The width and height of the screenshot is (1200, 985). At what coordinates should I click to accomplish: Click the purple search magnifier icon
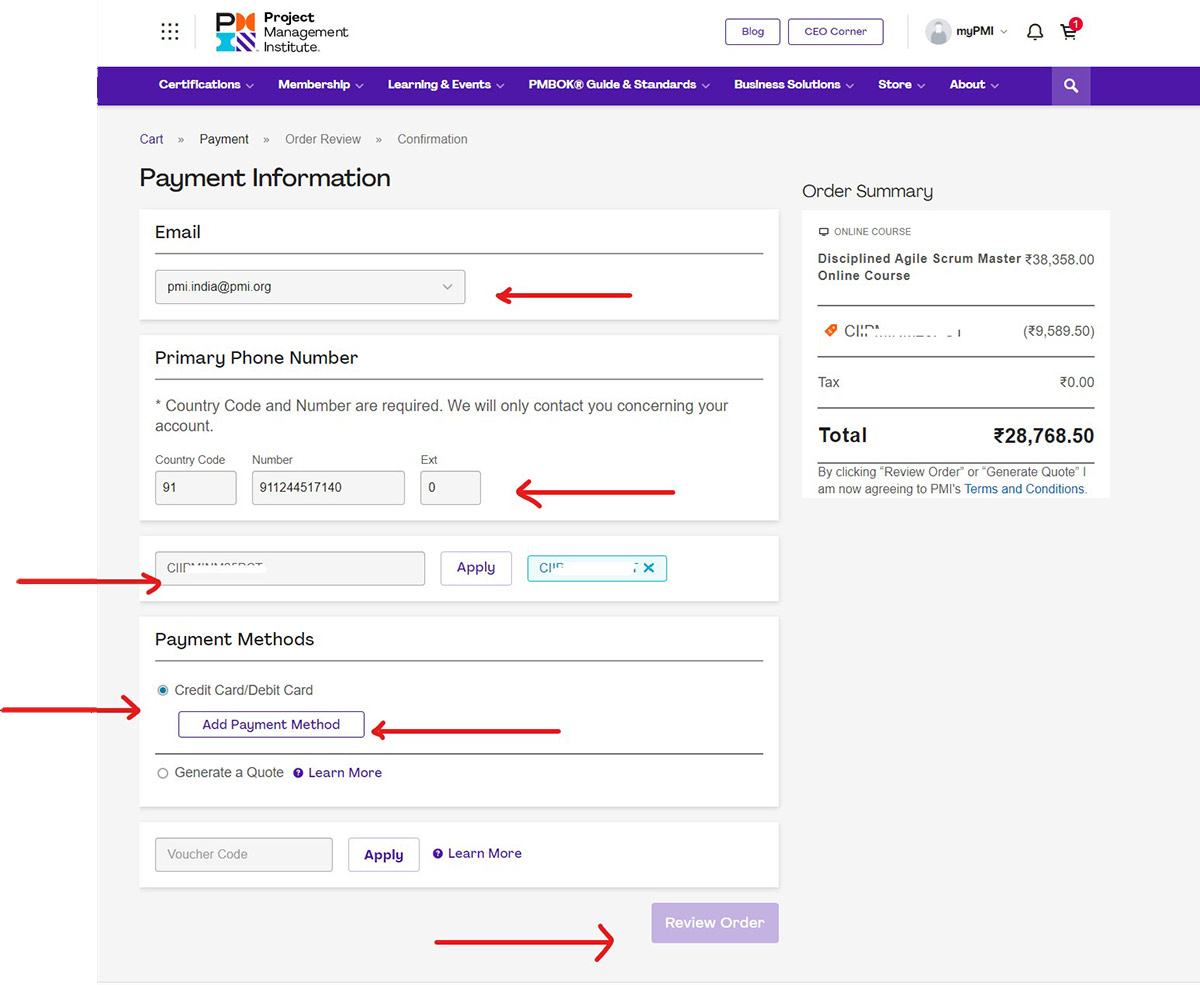1071,86
